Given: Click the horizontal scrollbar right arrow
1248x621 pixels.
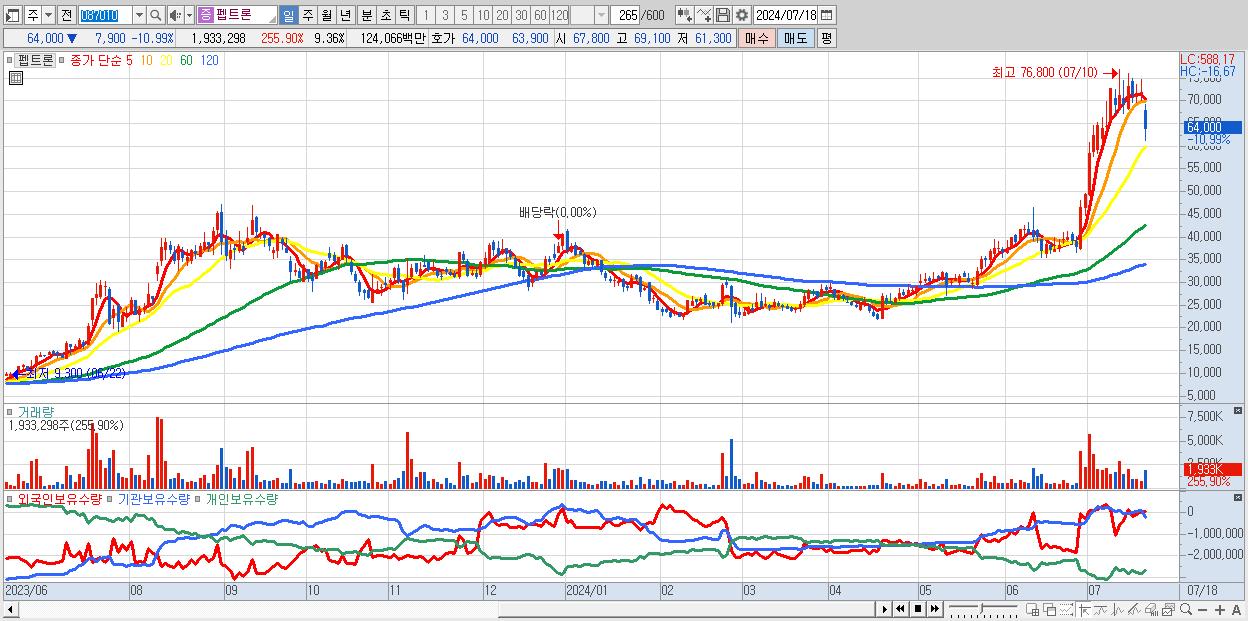Looking at the screenshot, I should click(x=884, y=608).
